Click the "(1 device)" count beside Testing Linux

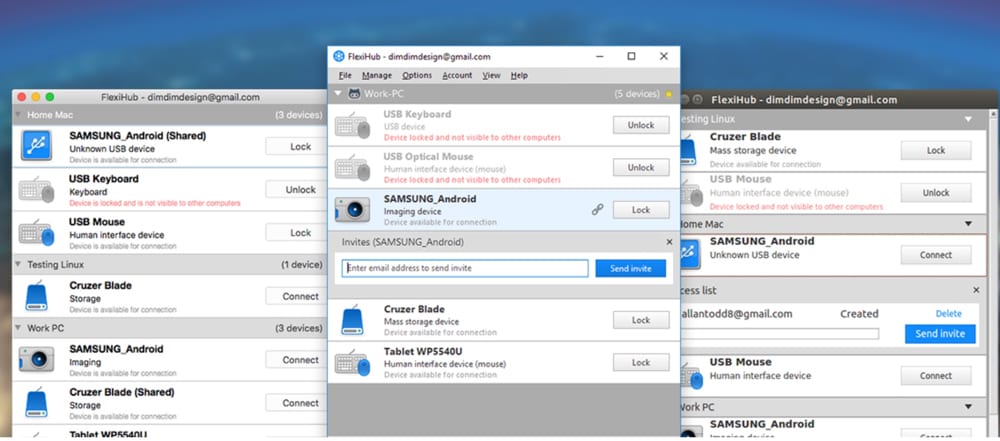(x=302, y=264)
